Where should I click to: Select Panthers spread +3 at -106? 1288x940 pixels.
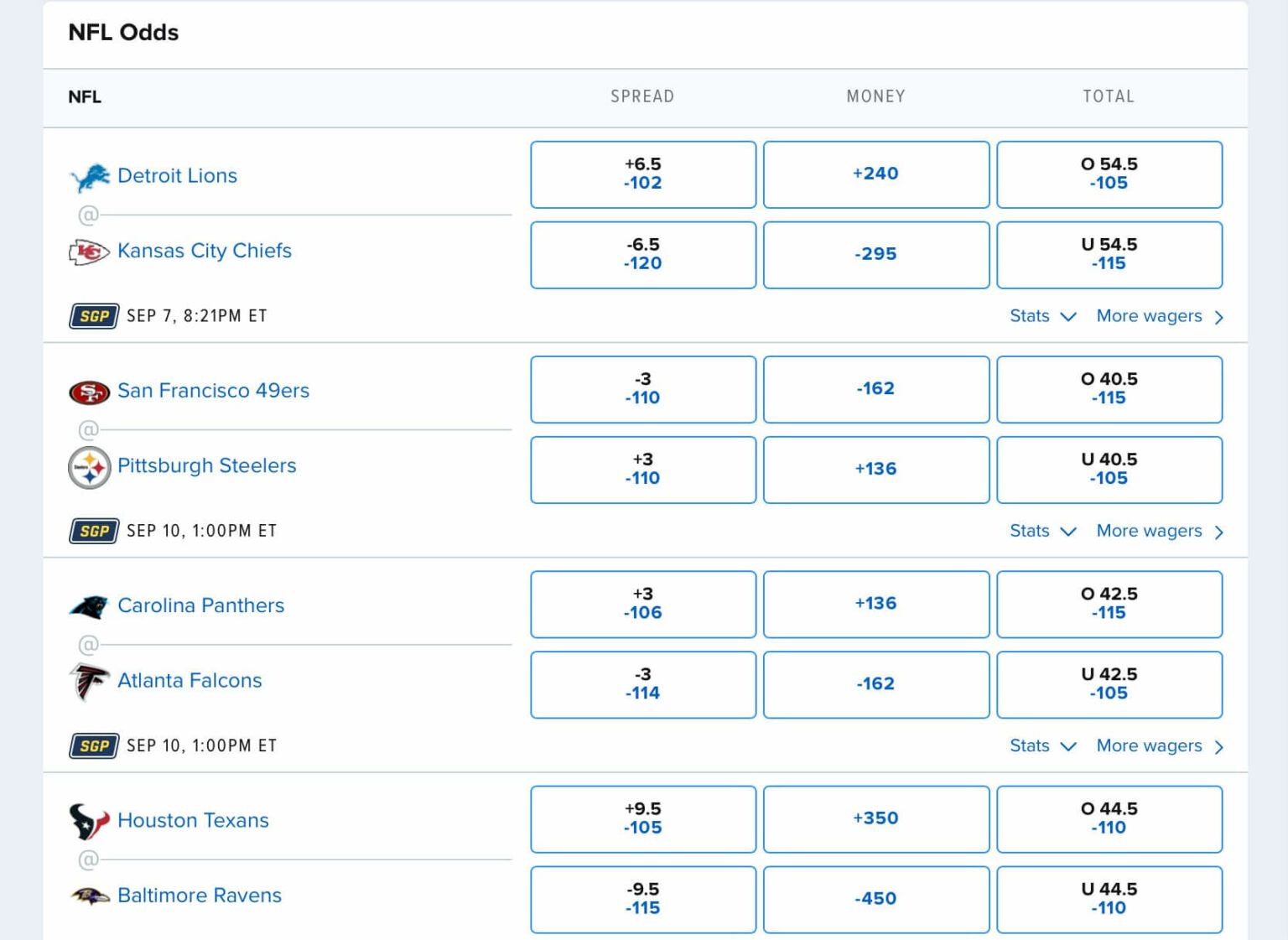tap(643, 604)
